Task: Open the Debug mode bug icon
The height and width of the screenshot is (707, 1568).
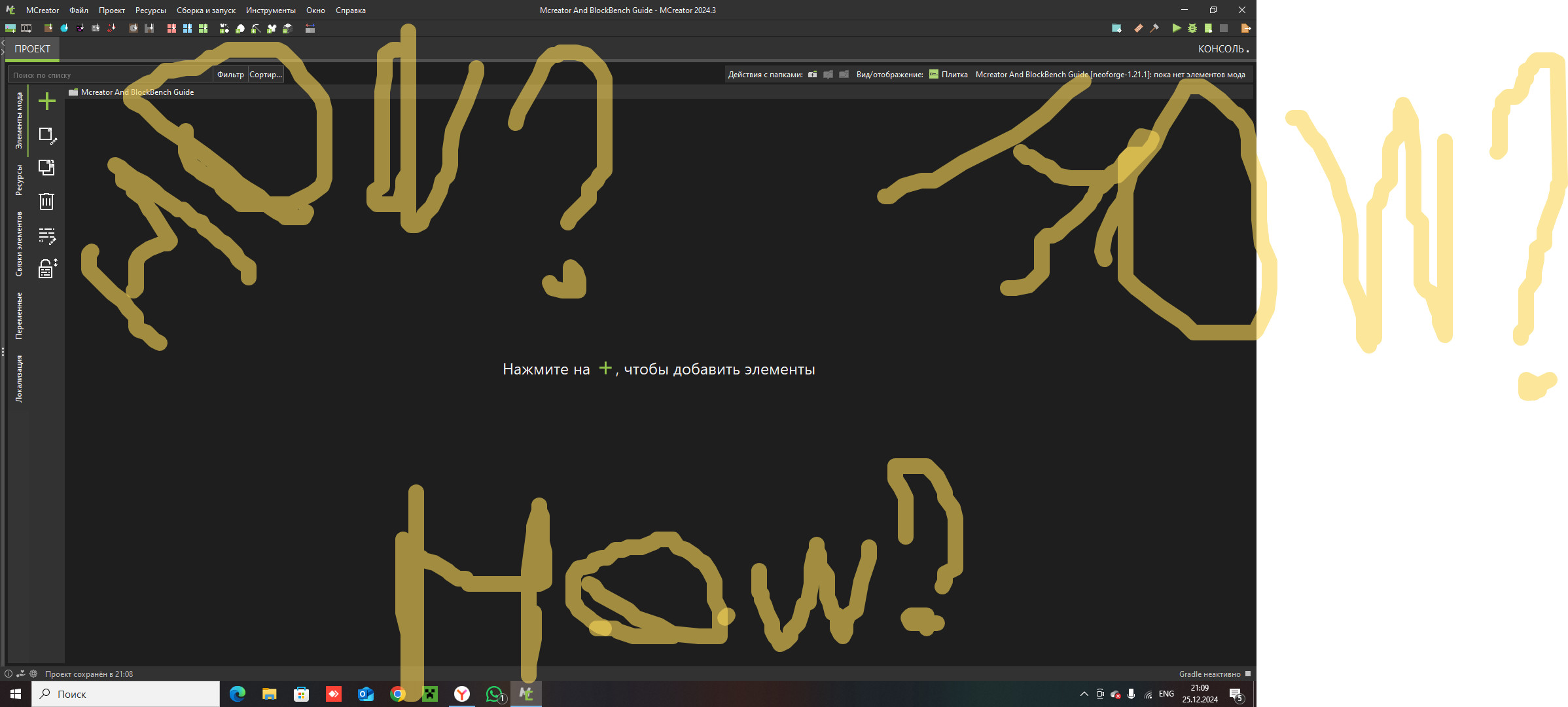Action: click(x=1192, y=28)
